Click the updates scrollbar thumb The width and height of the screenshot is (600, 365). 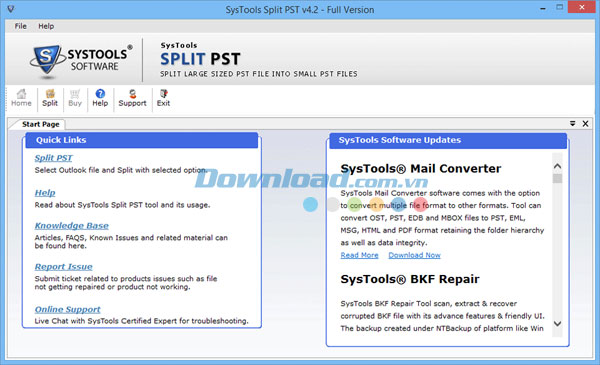click(558, 179)
